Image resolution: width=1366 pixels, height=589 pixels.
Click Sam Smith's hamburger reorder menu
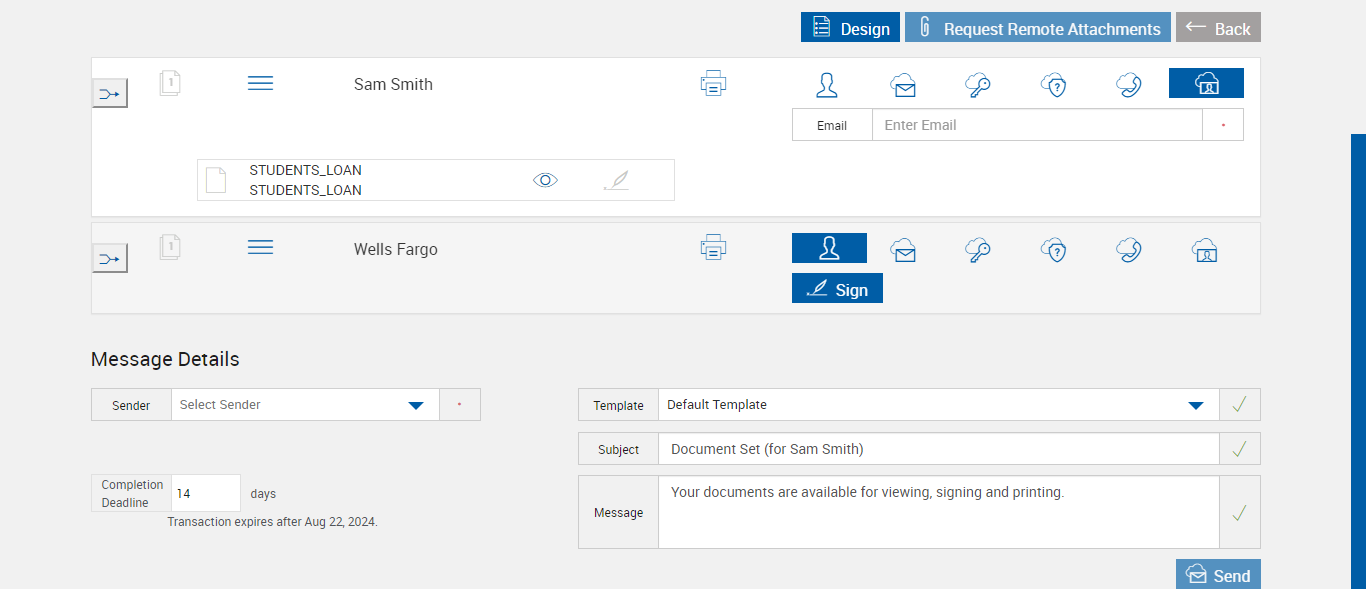[x=260, y=84]
